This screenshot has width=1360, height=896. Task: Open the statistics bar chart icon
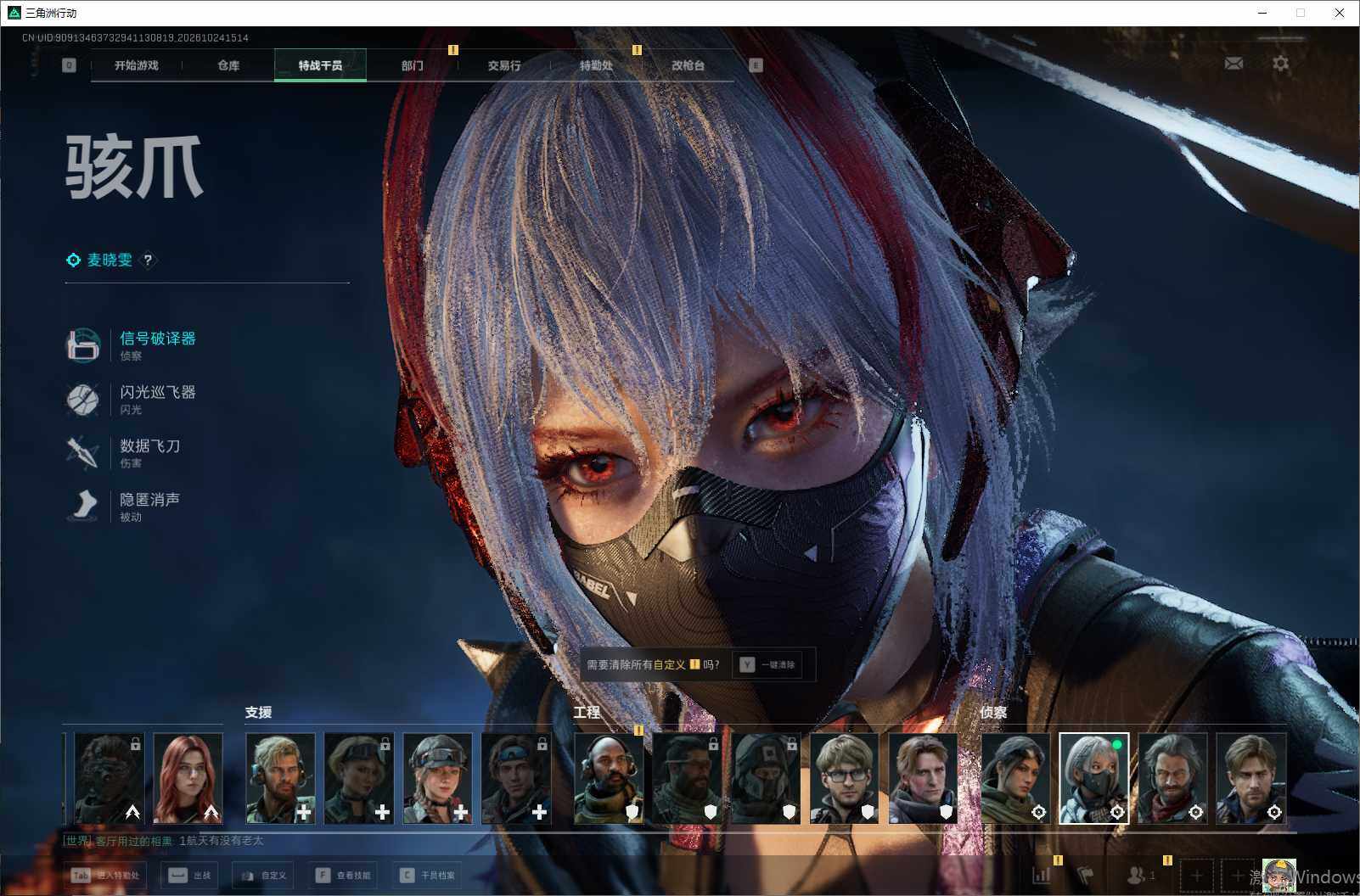[1042, 875]
